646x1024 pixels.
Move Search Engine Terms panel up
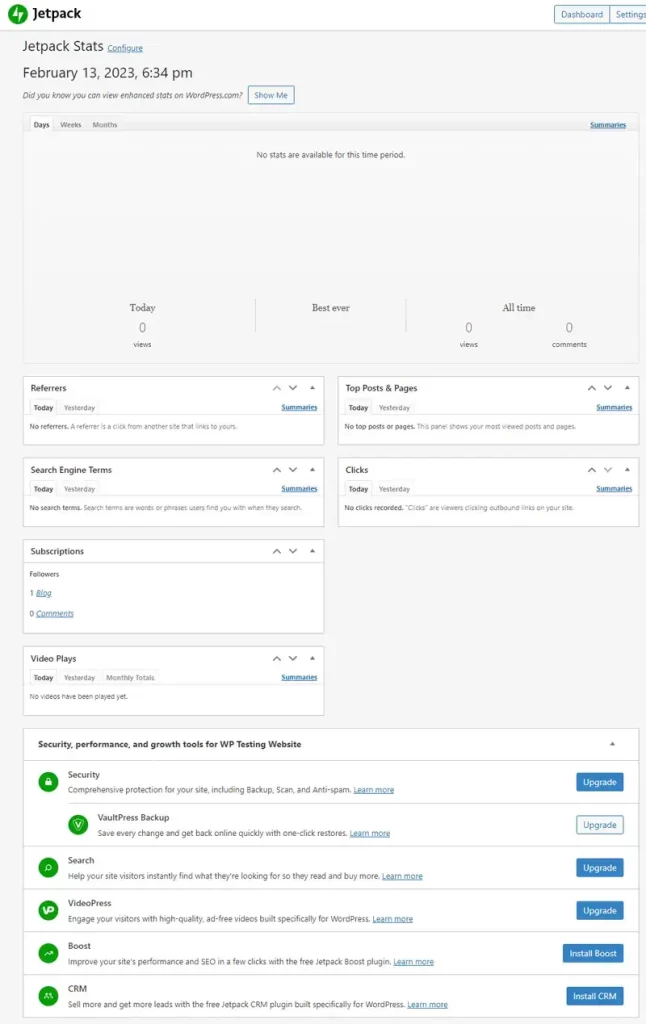pos(277,470)
